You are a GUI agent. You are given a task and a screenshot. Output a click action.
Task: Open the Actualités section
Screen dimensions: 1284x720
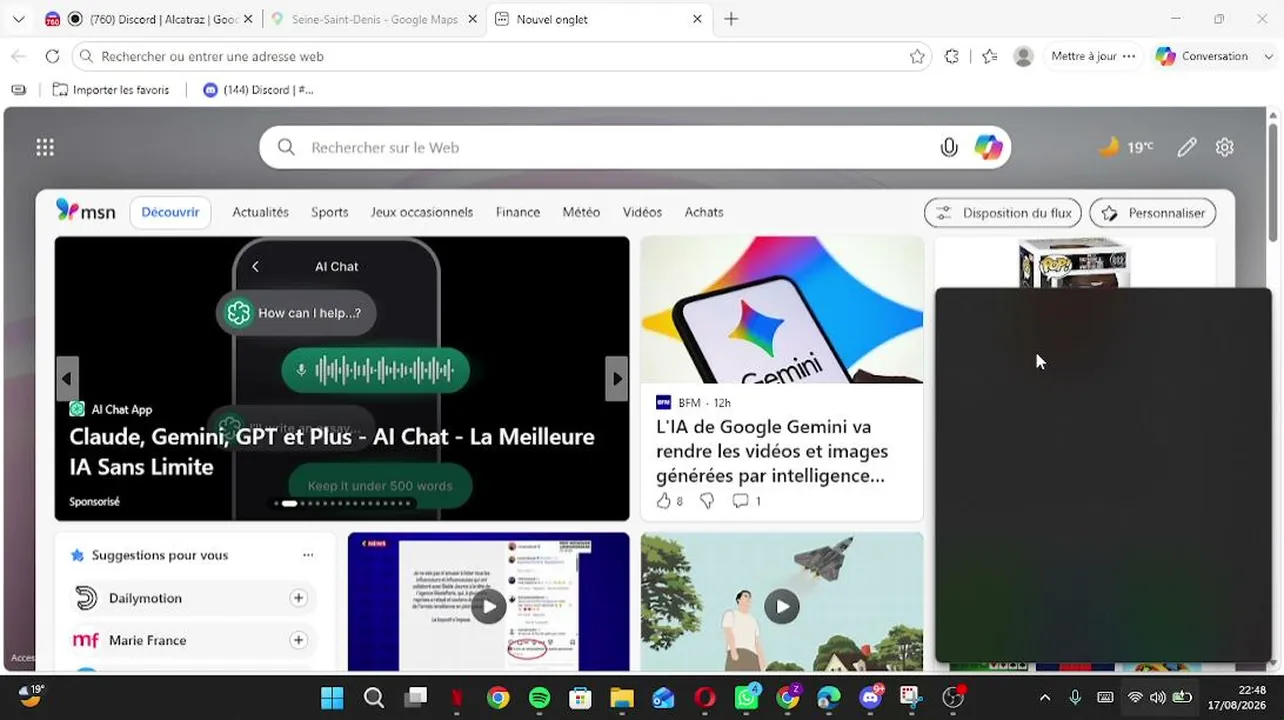[x=260, y=212]
